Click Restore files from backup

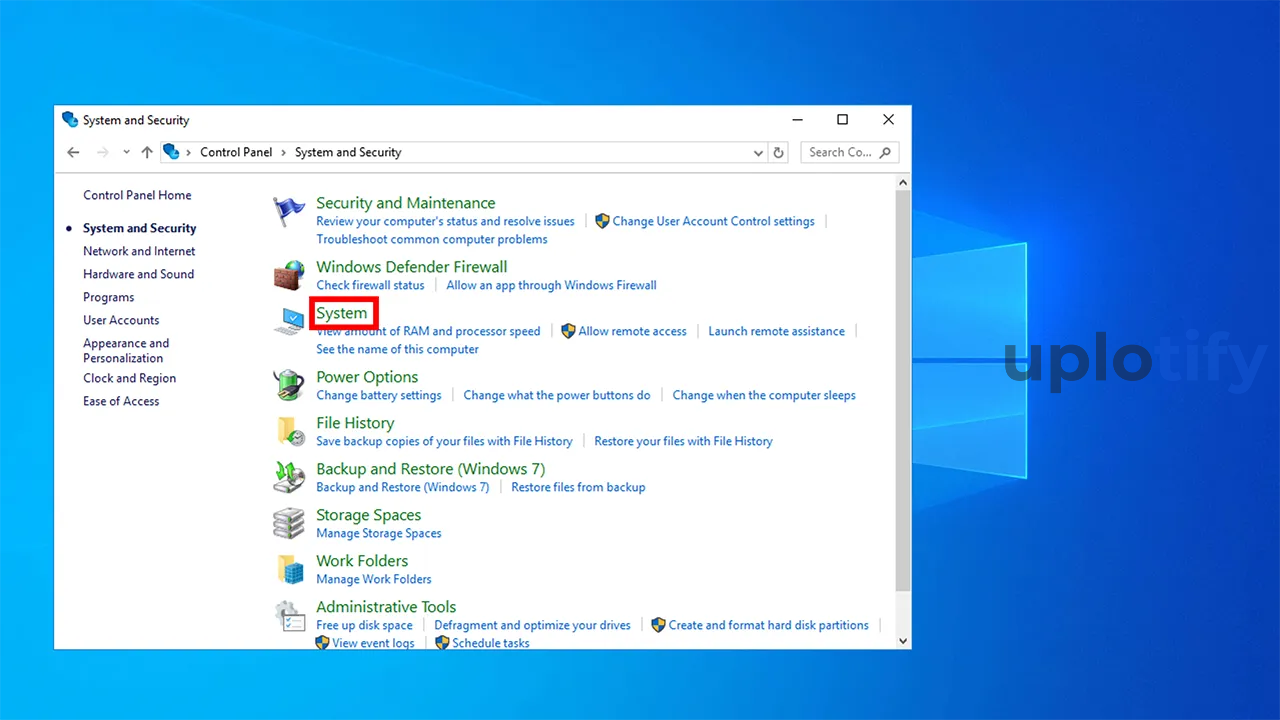pyautogui.click(x=578, y=487)
